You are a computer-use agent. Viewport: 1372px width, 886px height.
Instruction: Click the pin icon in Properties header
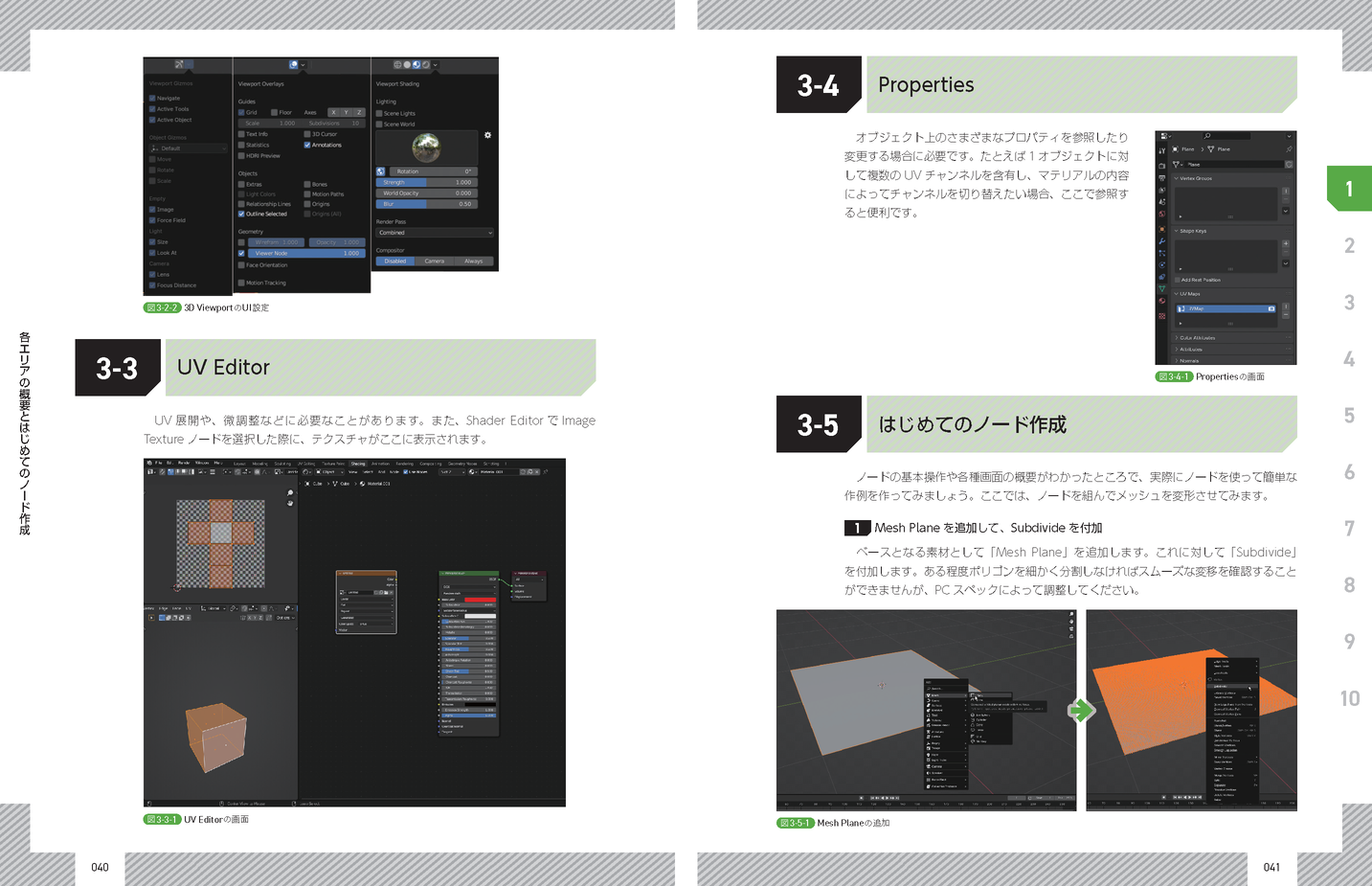[x=1289, y=149]
